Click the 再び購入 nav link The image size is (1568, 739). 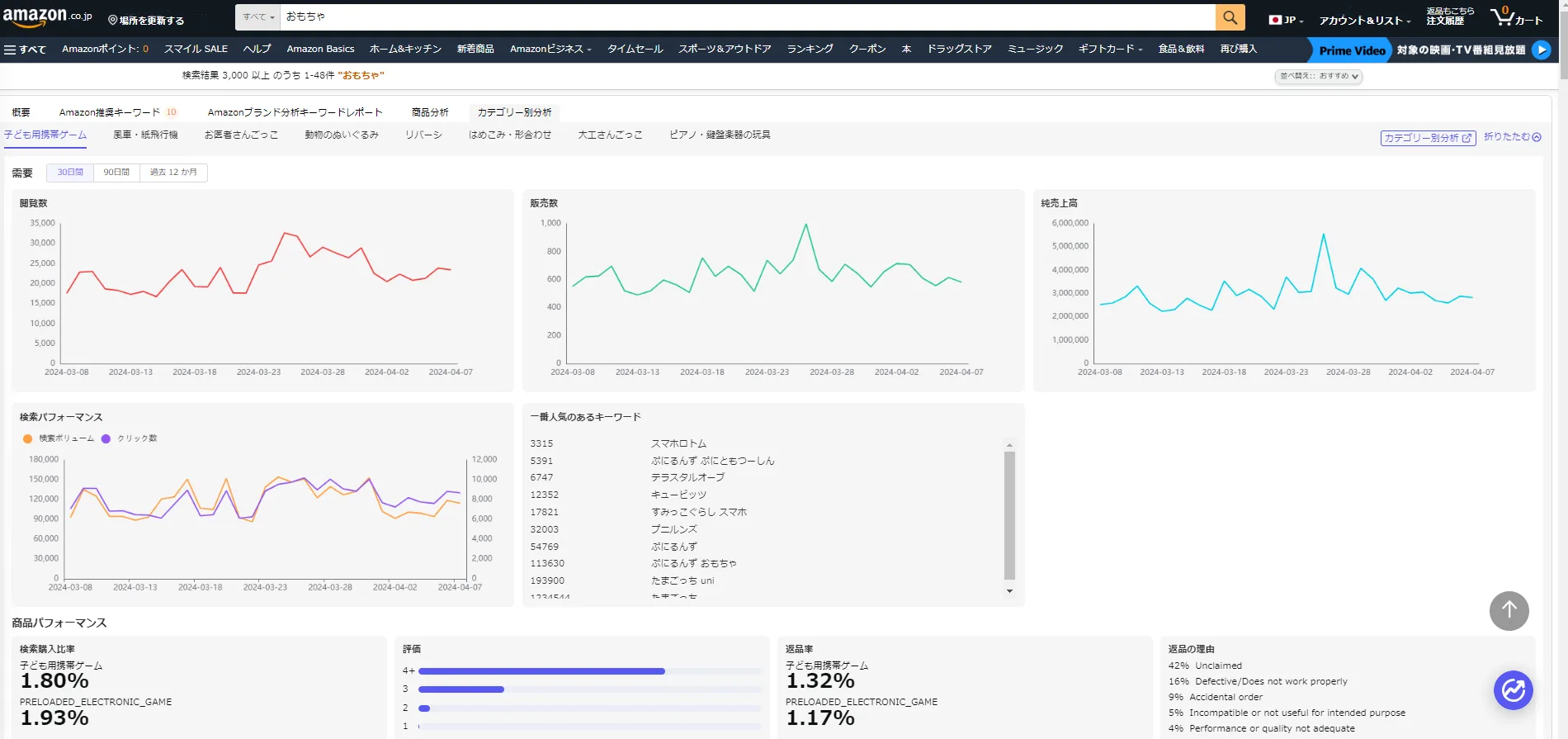click(x=1238, y=50)
